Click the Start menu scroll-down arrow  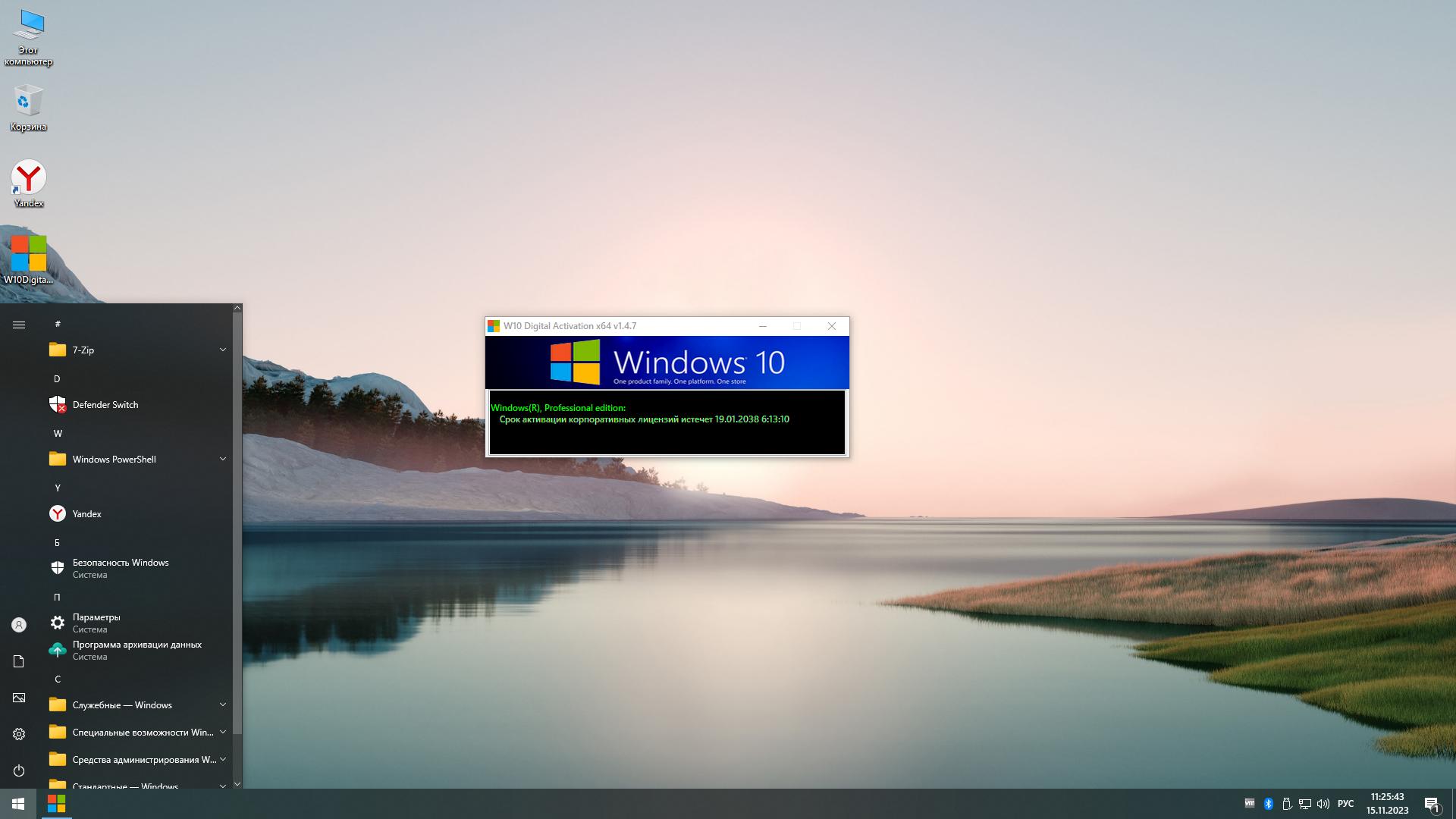click(x=237, y=783)
